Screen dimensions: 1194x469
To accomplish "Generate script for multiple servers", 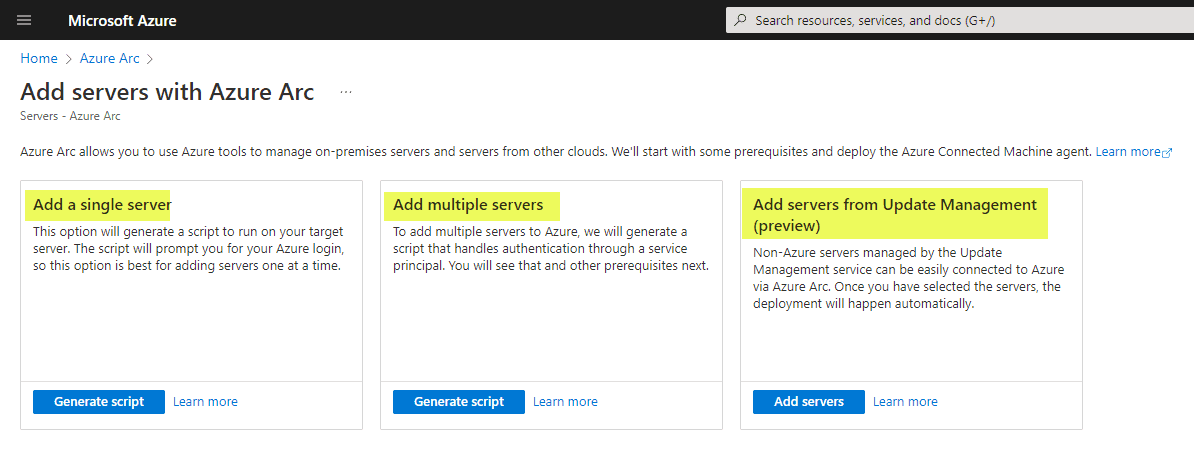I will pyautogui.click(x=459, y=401).
